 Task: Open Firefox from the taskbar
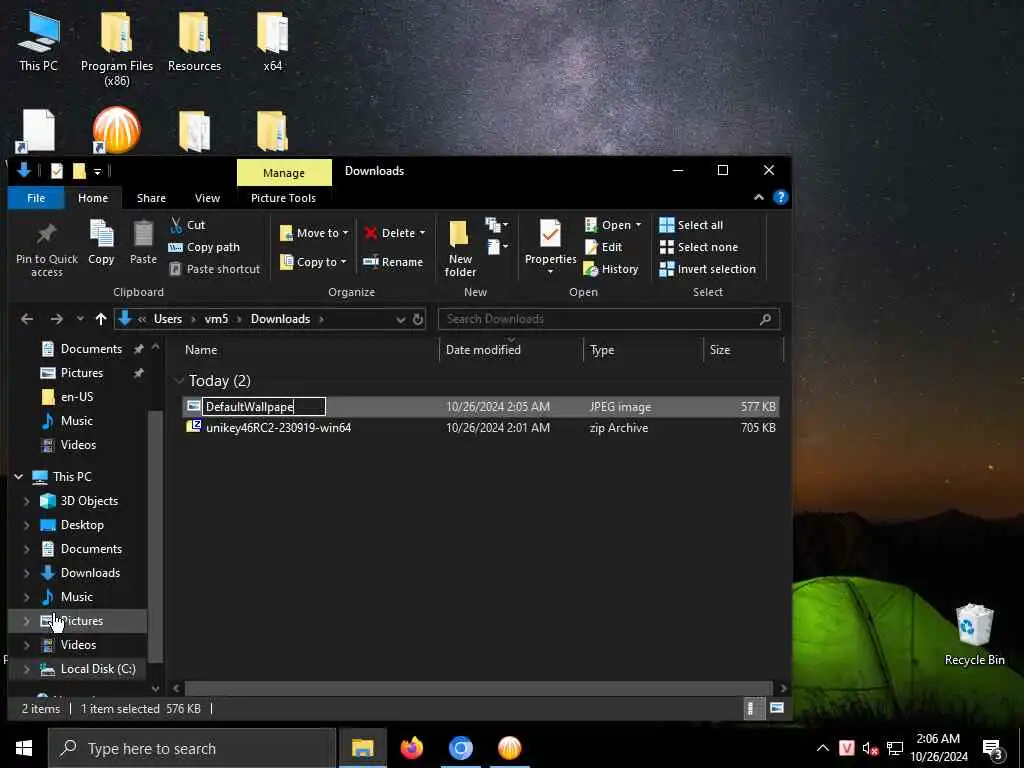[x=411, y=748]
